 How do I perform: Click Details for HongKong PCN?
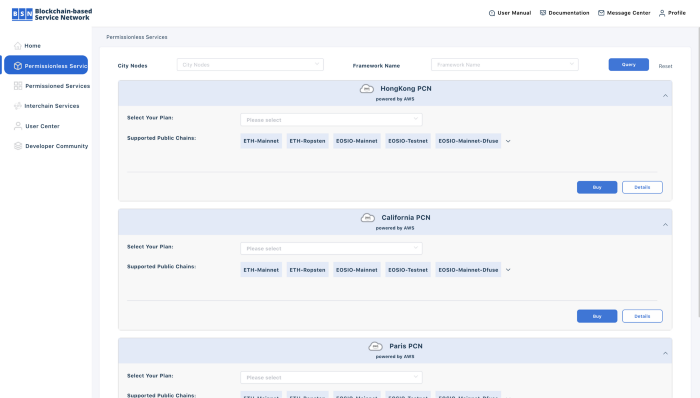pyautogui.click(x=642, y=187)
